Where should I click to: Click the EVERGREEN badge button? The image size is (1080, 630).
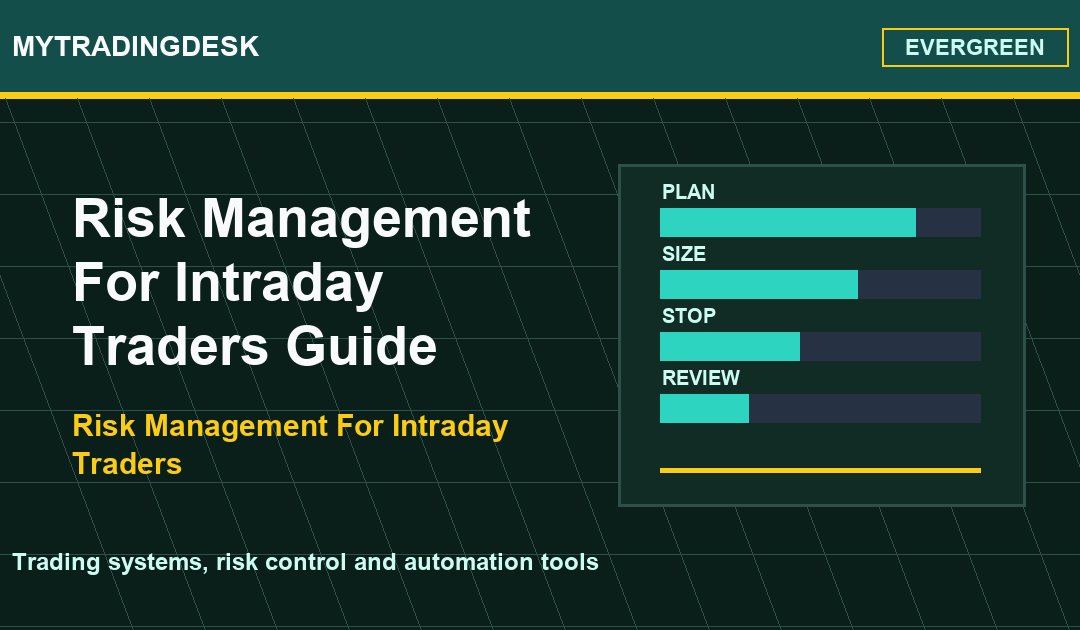(x=975, y=48)
